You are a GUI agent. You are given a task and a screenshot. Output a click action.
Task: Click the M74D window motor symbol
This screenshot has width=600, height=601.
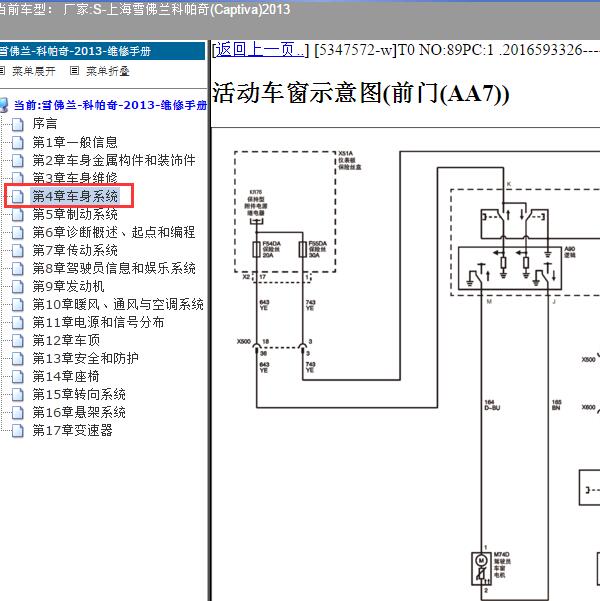[x=481, y=568]
